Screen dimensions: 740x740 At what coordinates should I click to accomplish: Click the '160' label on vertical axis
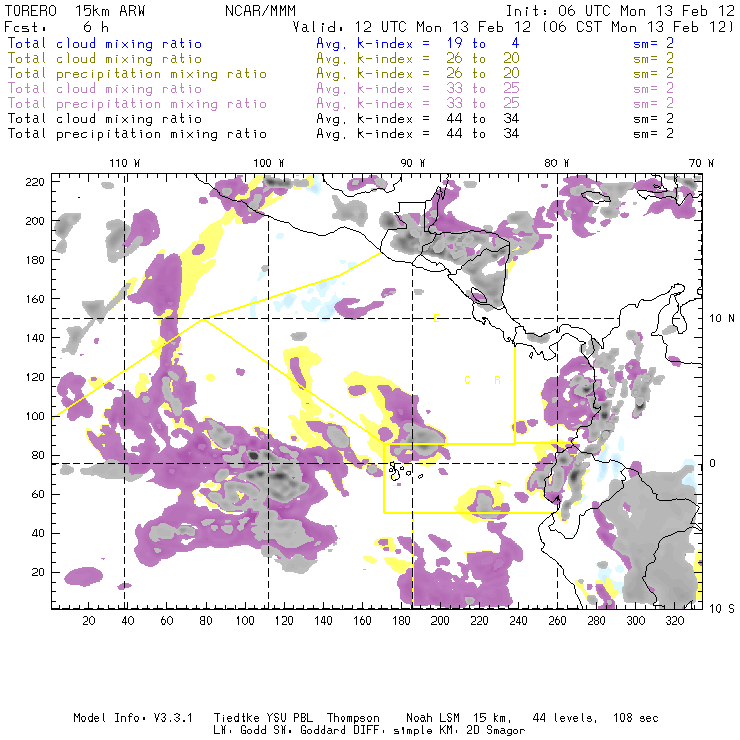tap(35, 299)
